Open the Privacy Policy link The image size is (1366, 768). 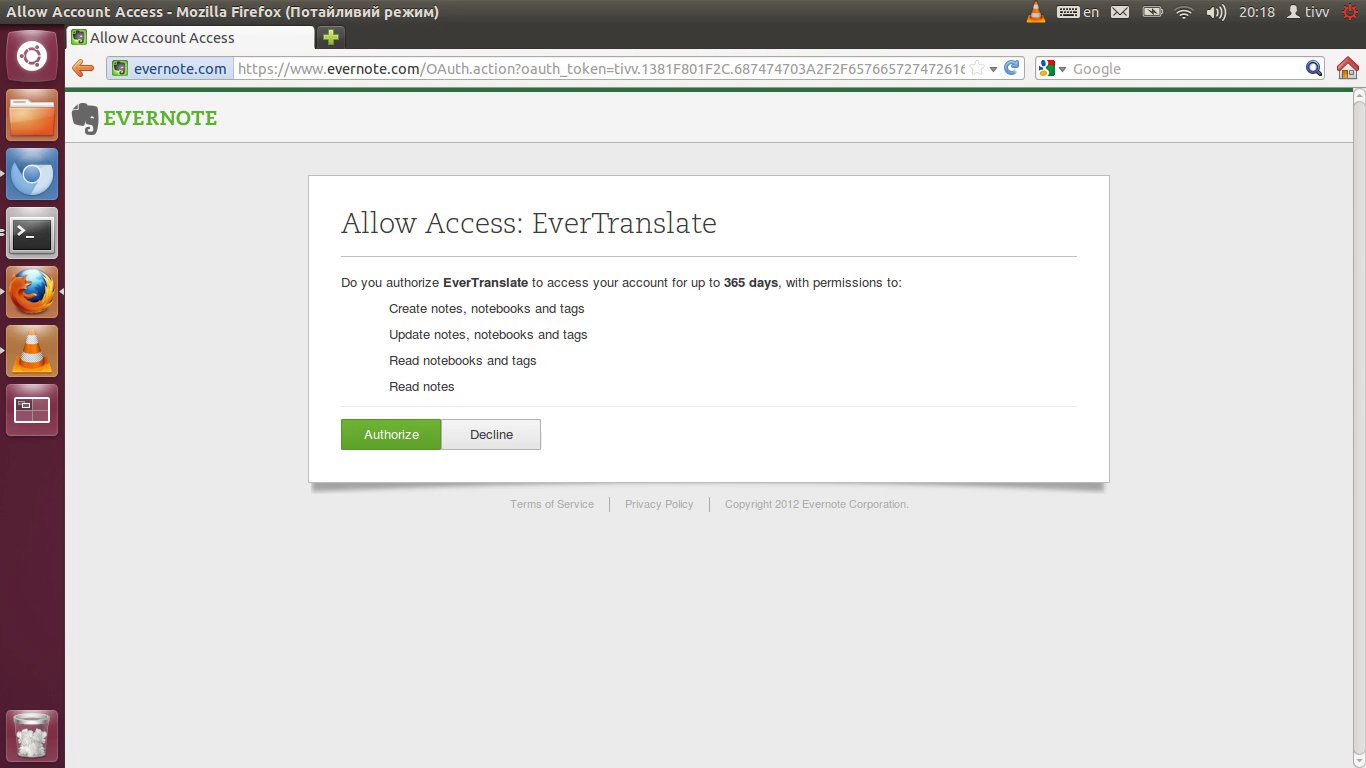659,504
